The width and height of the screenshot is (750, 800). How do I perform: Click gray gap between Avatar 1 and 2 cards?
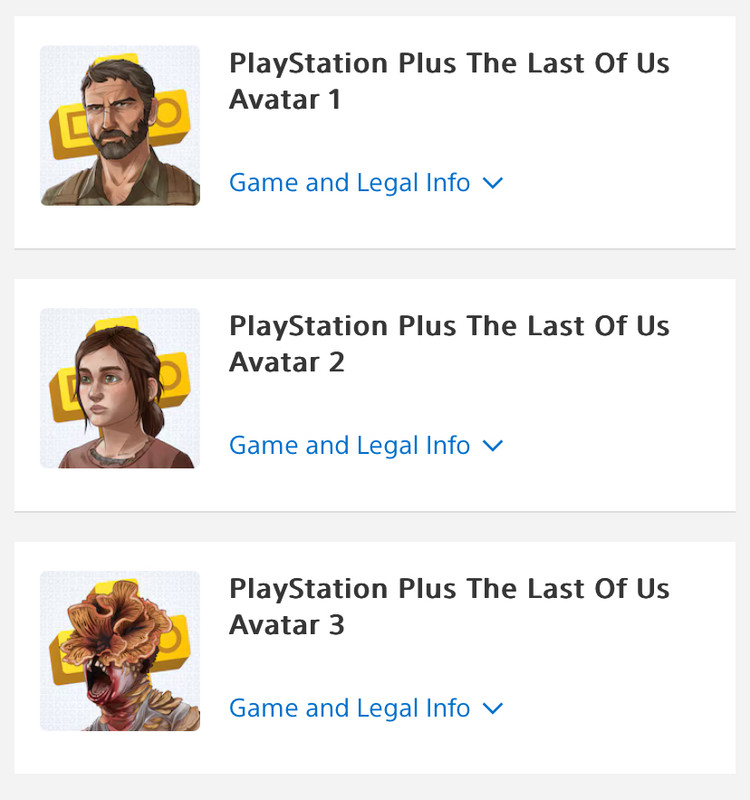click(x=375, y=264)
